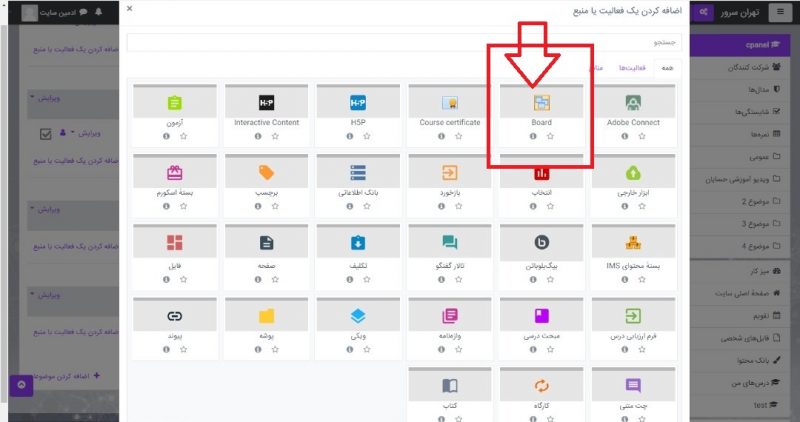The image size is (800, 422).
Task: Open the ادمین سایت user menu
Action: click(60, 12)
